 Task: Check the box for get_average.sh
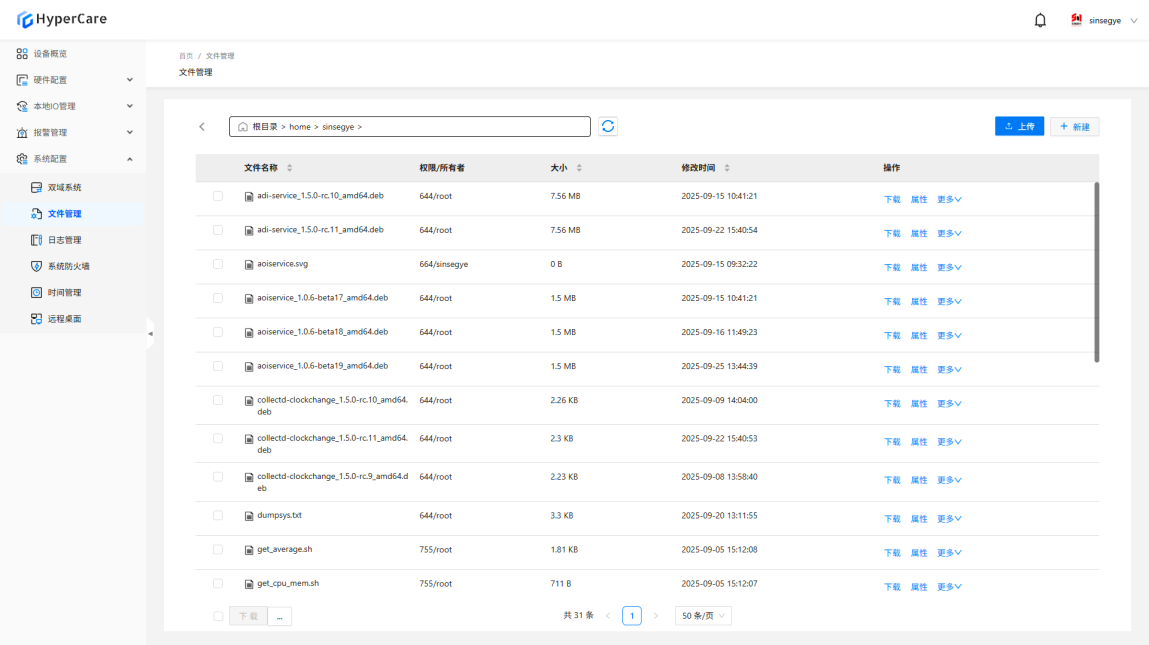tap(218, 549)
